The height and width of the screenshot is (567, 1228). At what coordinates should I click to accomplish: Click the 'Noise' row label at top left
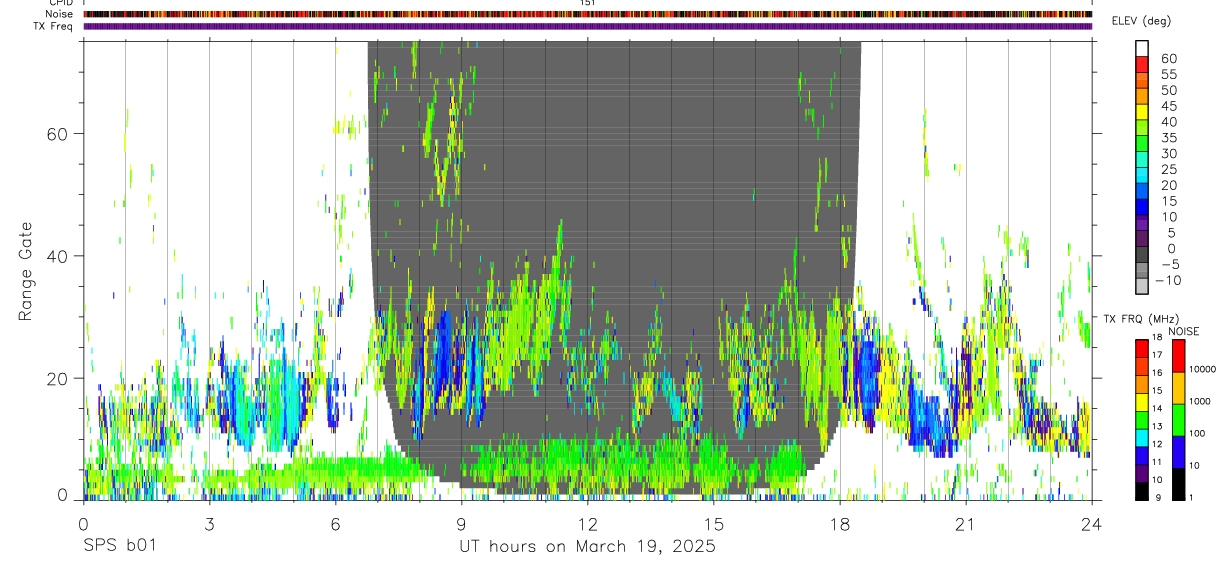pyautogui.click(x=60, y=14)
